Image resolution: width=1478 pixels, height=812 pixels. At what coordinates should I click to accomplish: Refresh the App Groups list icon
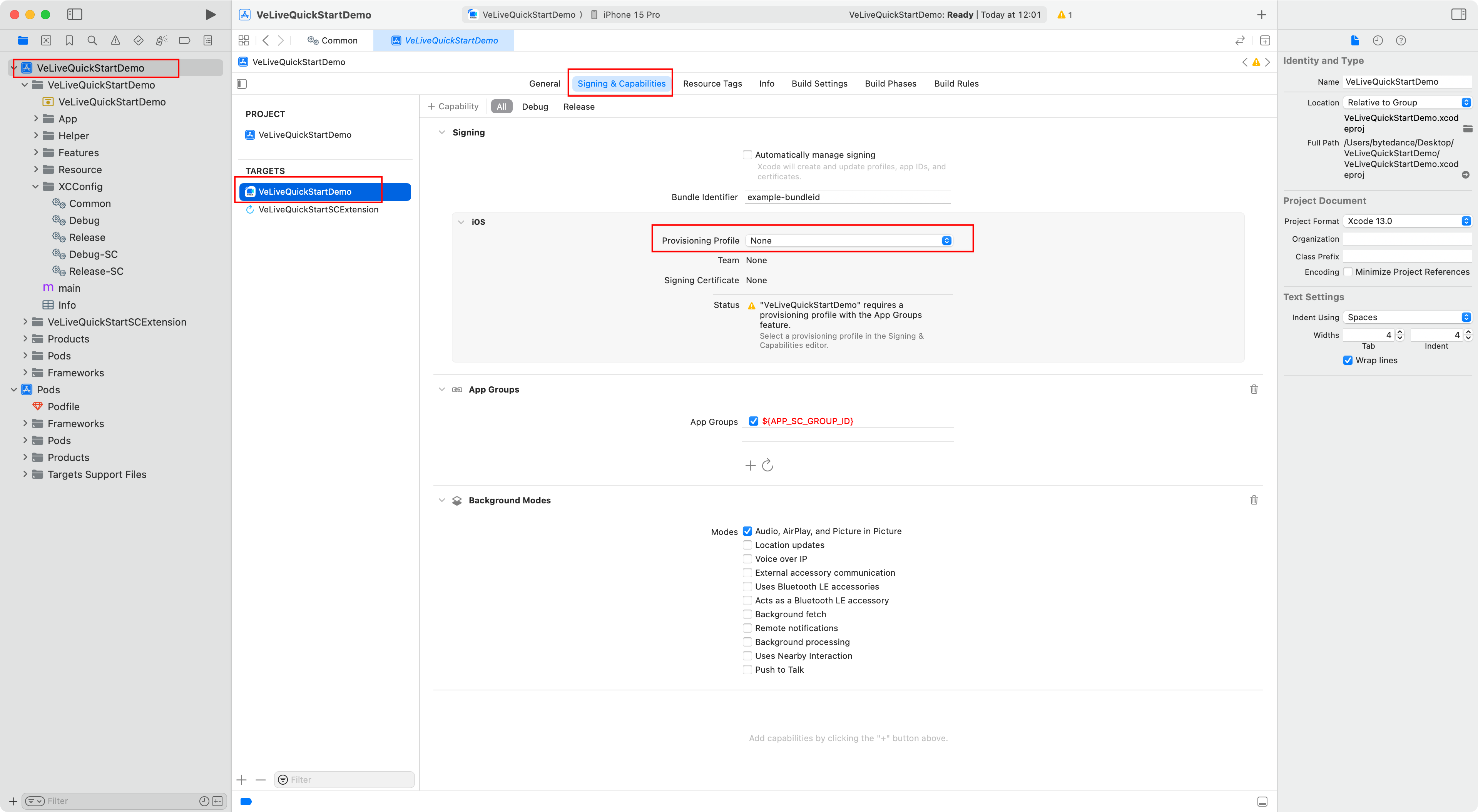click(768, 465)
